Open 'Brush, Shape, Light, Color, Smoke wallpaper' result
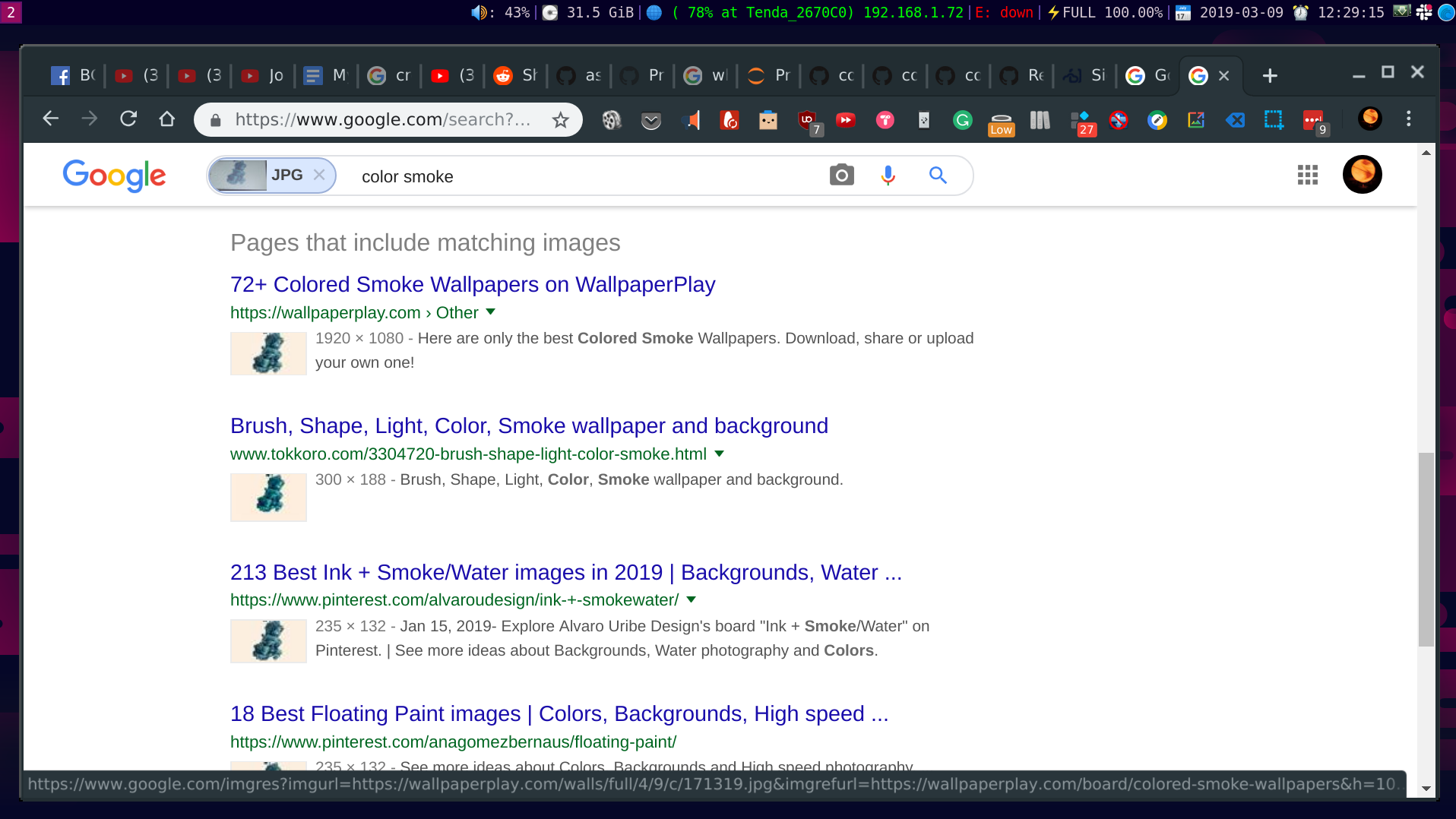This screenshot has width=1456, height=819. pos(529,425)
